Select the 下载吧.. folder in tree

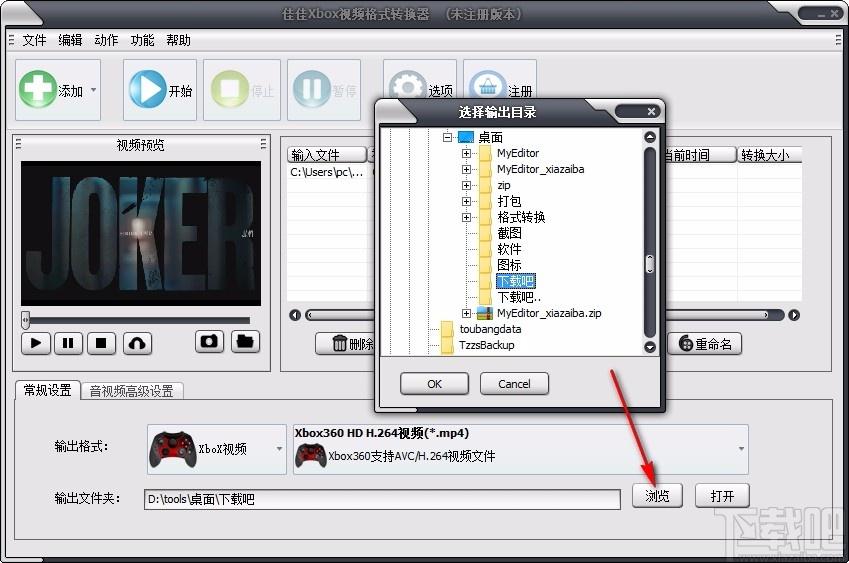[x=519, y=297]
